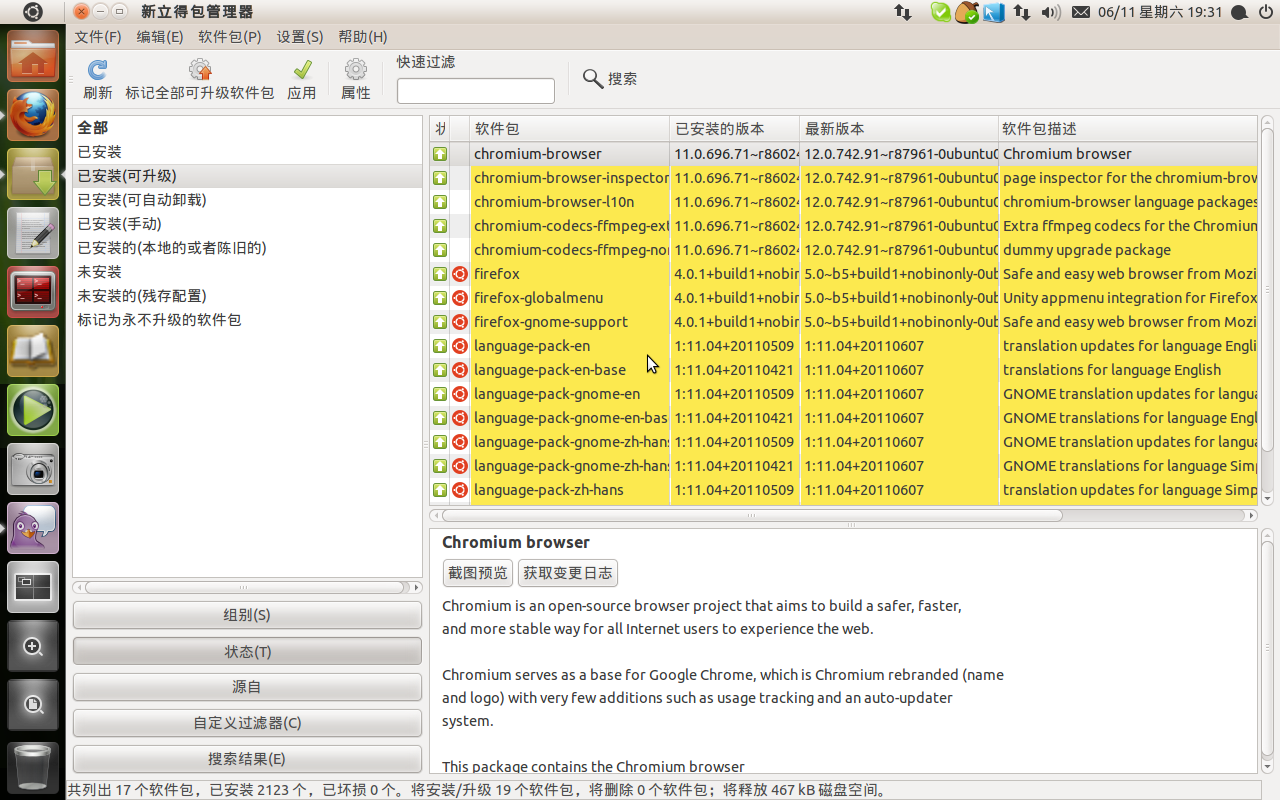Open the workspace switcher launcher icon
The height and width of the screenshot is (800, 1280).
[33, 587]
